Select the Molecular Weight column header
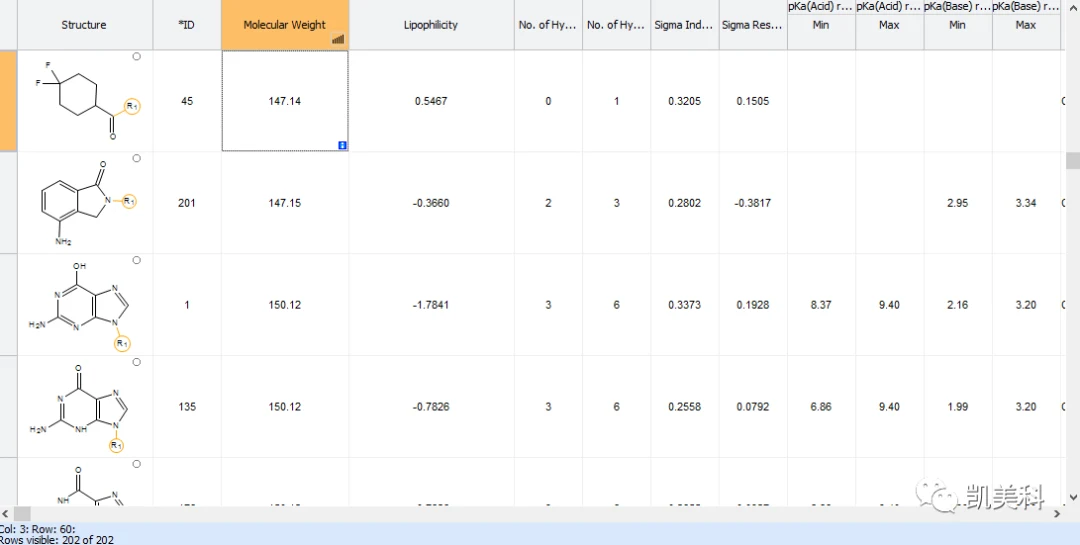Viewport: 1080px width, 545px height. click(285, 25)
